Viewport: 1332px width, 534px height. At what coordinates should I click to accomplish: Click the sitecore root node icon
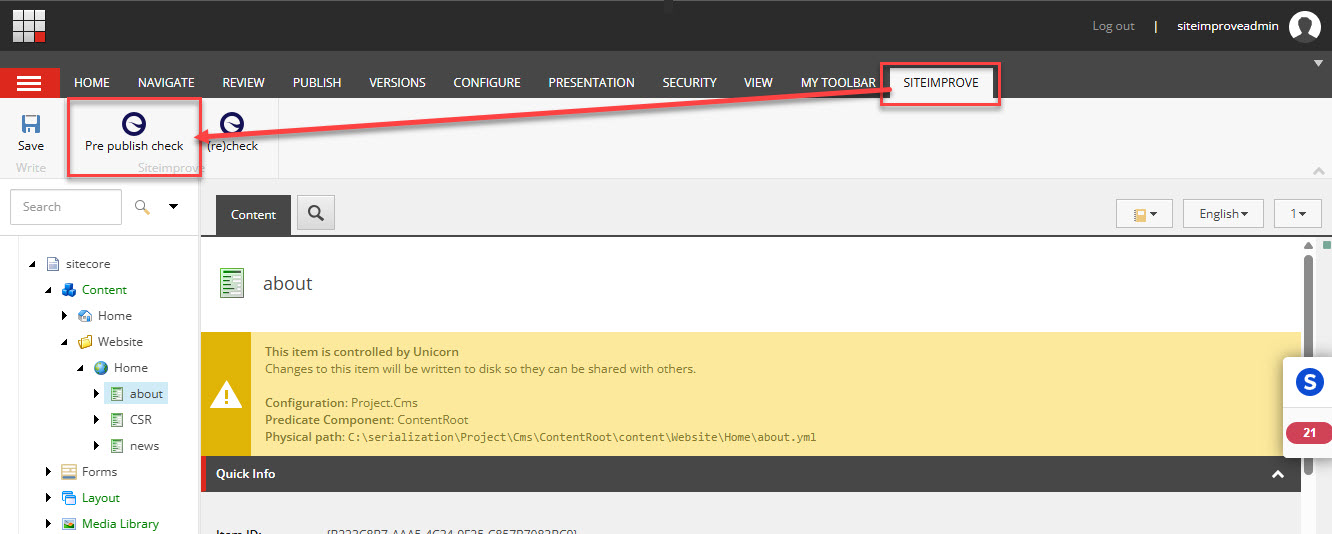[53, 264]
